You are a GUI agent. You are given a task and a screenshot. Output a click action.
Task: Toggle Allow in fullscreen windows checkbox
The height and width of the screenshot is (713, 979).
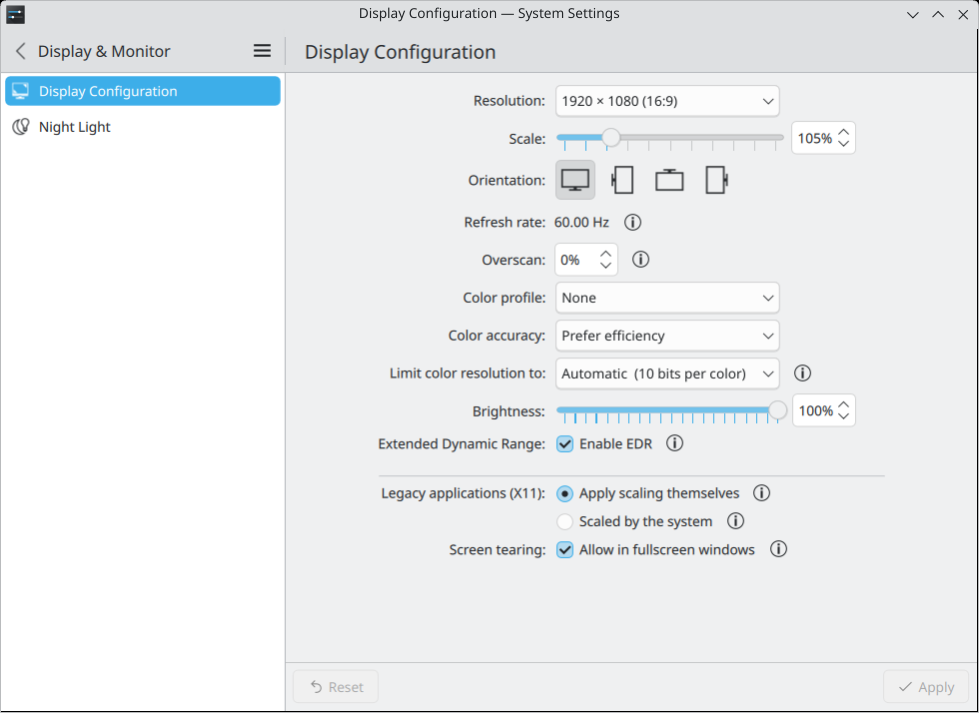click(565, 550)
